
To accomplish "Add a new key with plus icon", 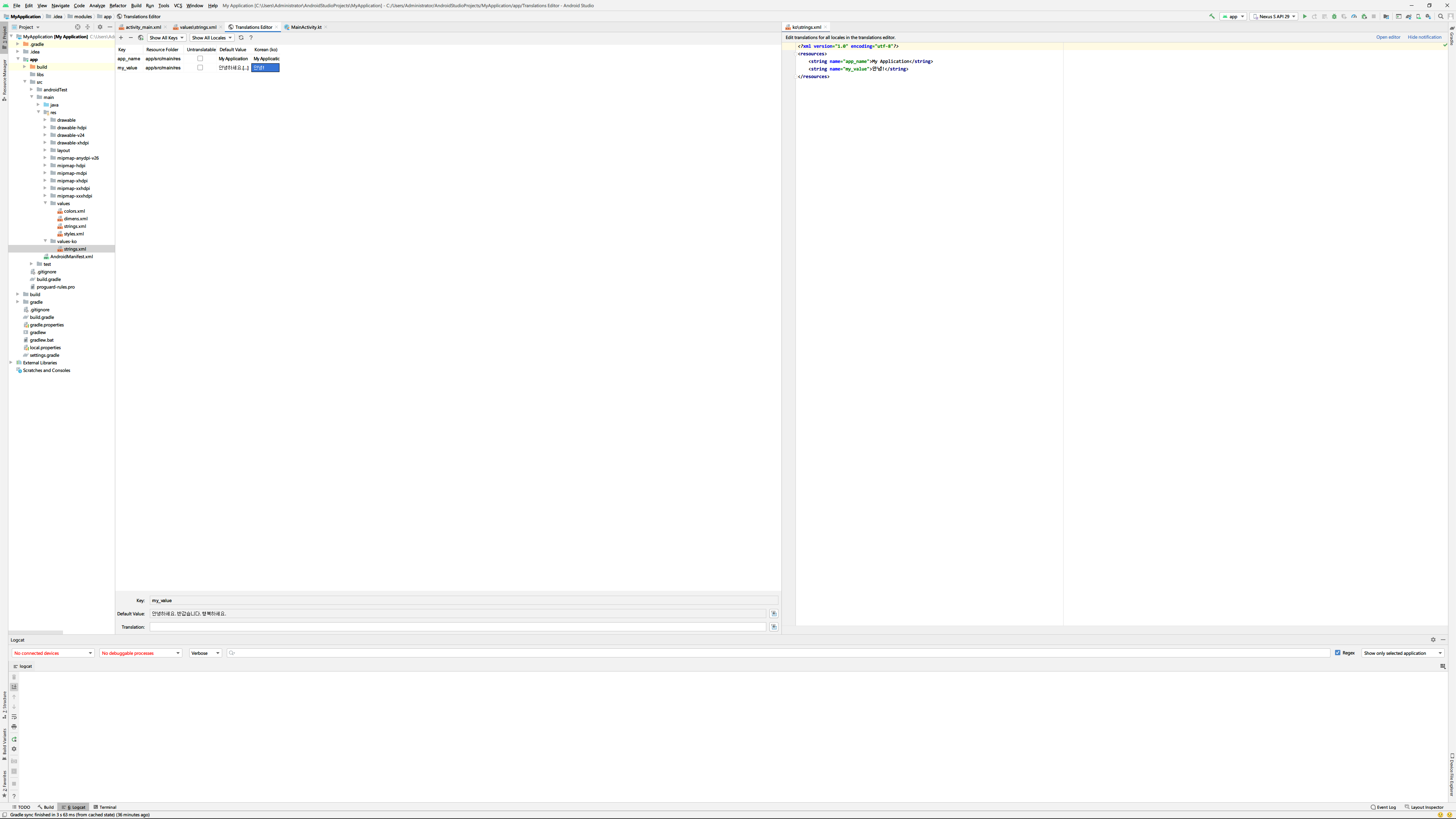I will click(x=121, y=38).
